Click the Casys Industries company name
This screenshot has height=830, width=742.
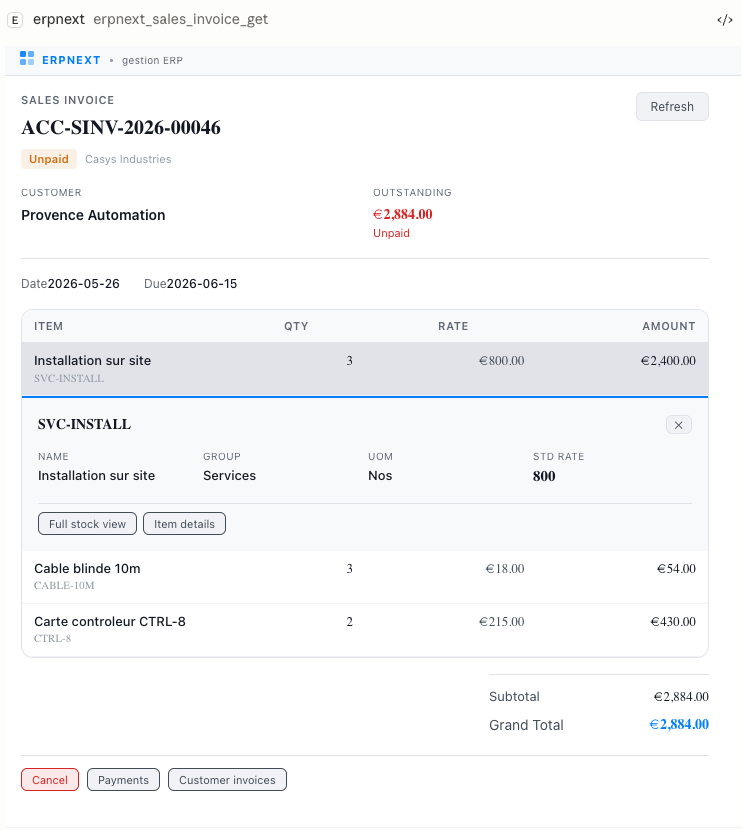click(x=128, y=159)
